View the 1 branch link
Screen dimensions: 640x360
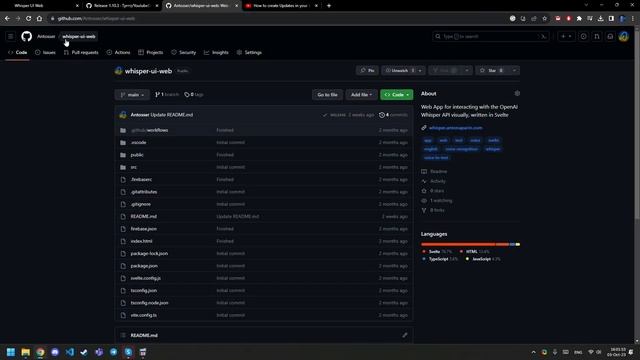(167, 95)
